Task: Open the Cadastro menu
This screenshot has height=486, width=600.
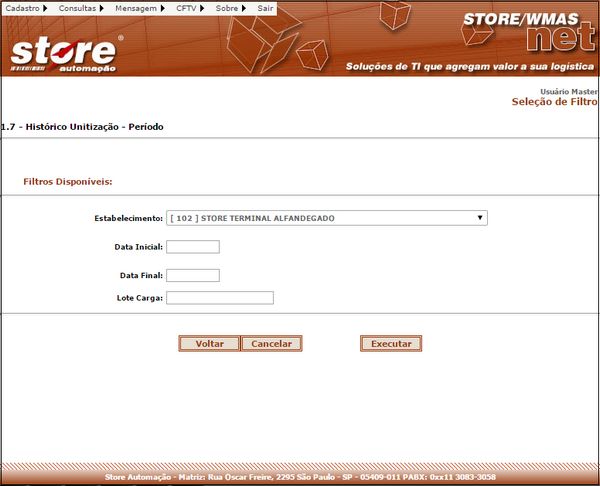Action: point(23,8)
